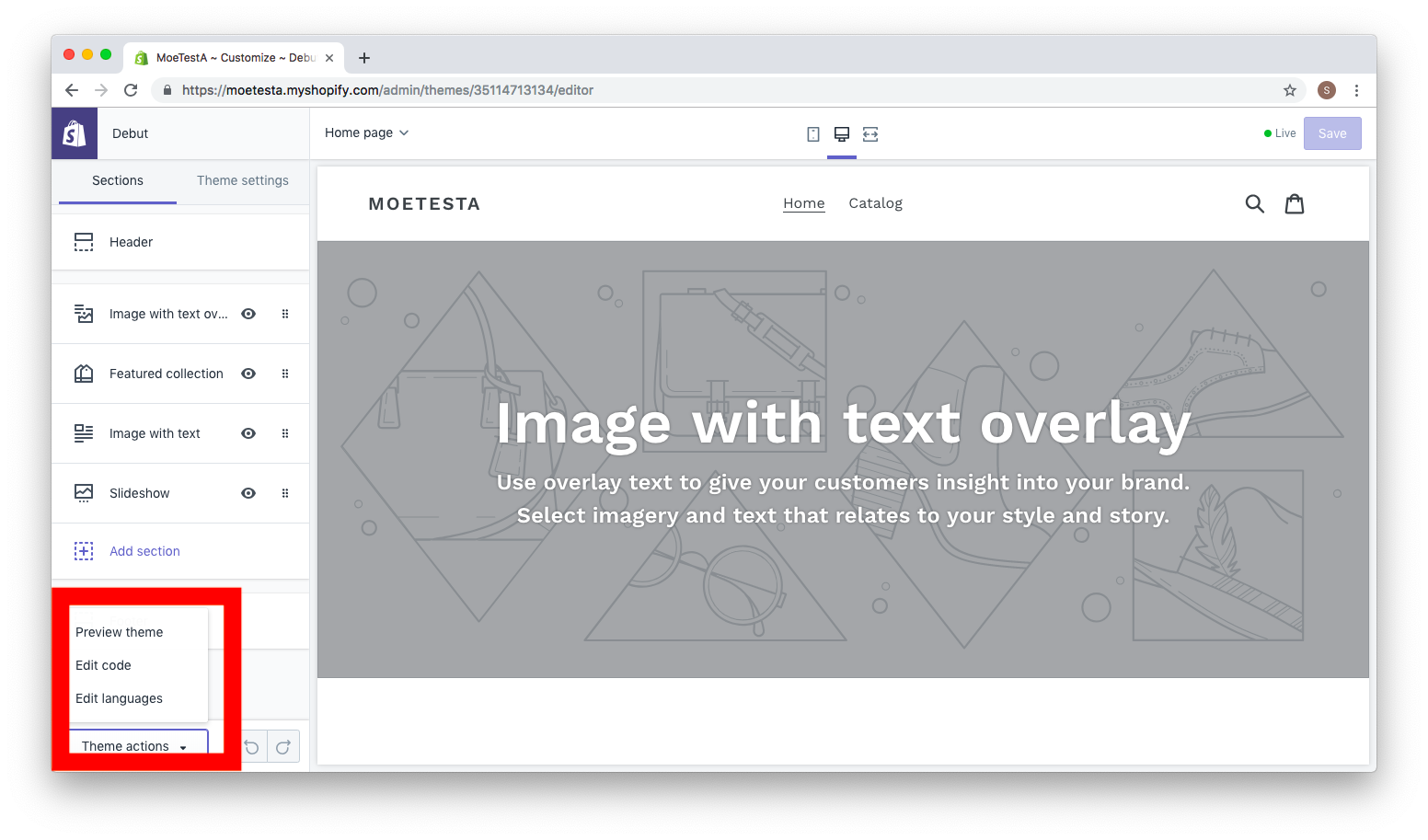Click the redo arrow icon
This screenshot has height=840, width=1428.
(283, 747)
